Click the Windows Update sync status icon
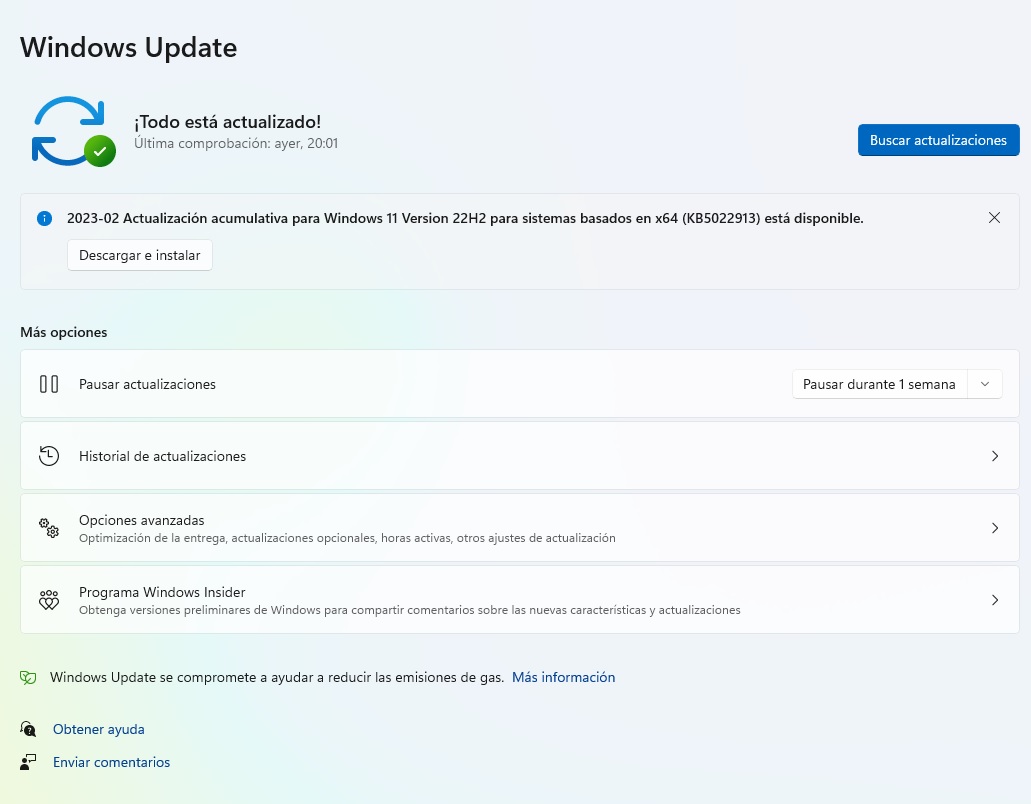1031x804 pixels. 74,131
